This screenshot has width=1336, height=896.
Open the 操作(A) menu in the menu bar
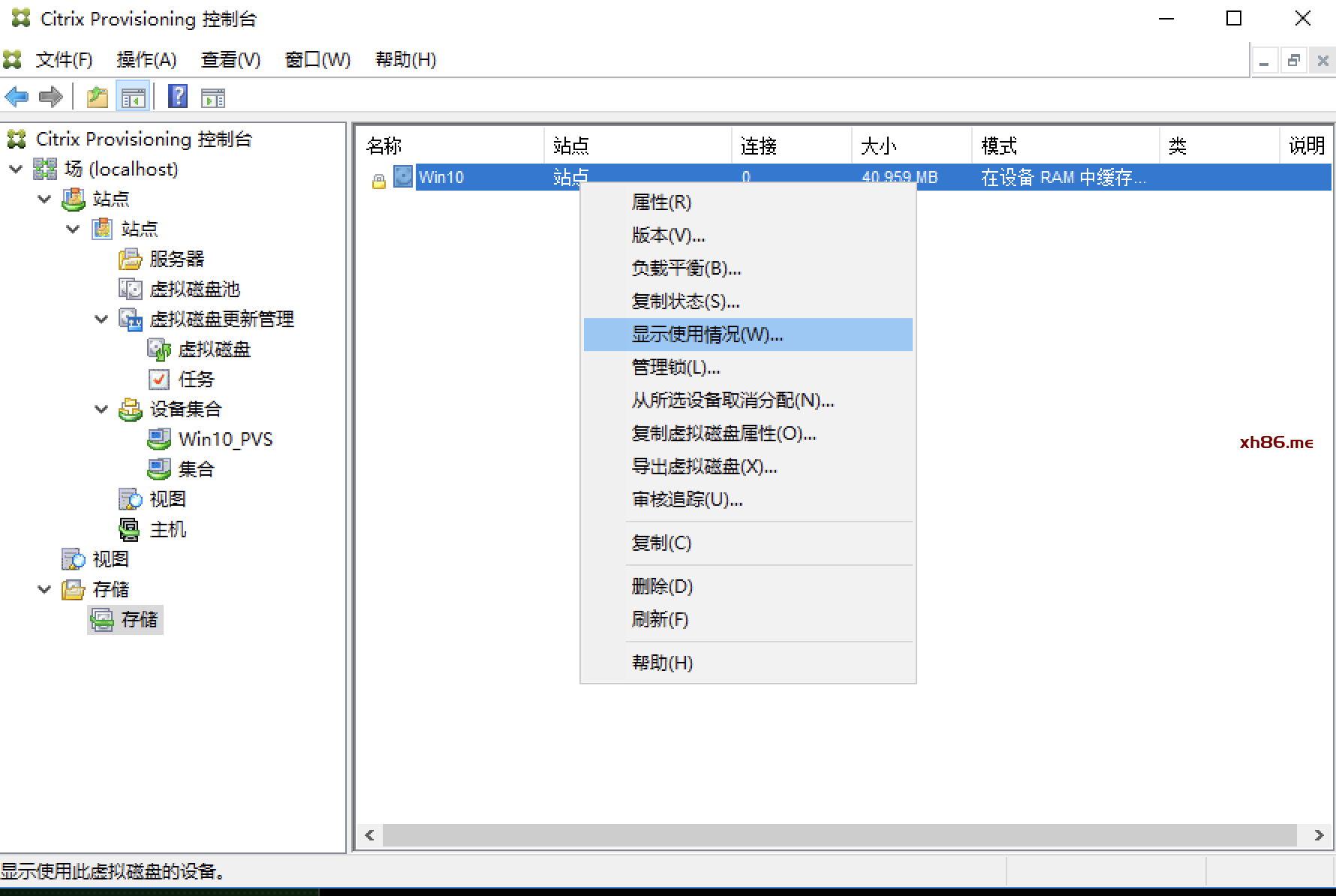tap(146, 60)
